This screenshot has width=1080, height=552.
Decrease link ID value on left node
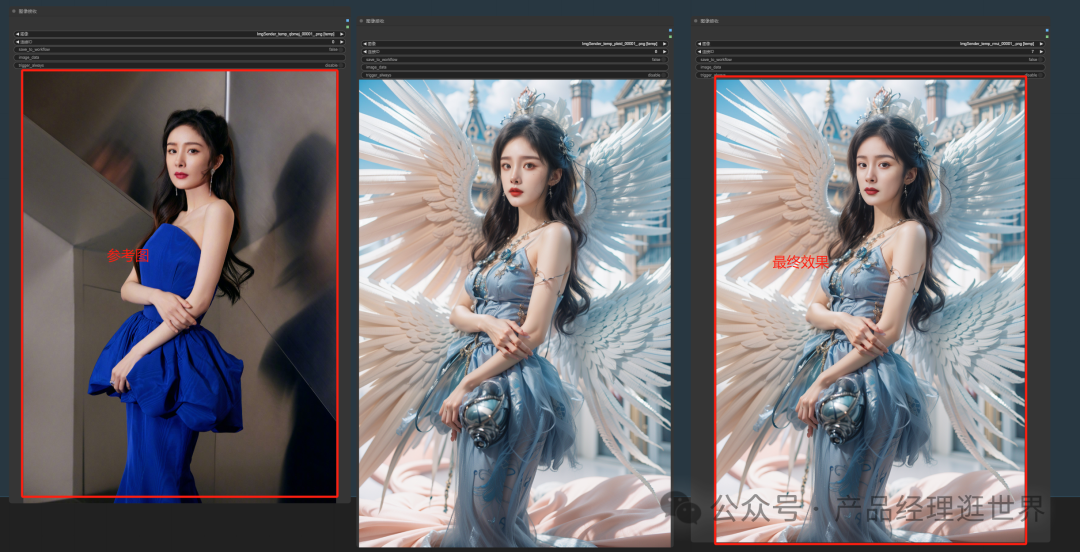[17, 41]
